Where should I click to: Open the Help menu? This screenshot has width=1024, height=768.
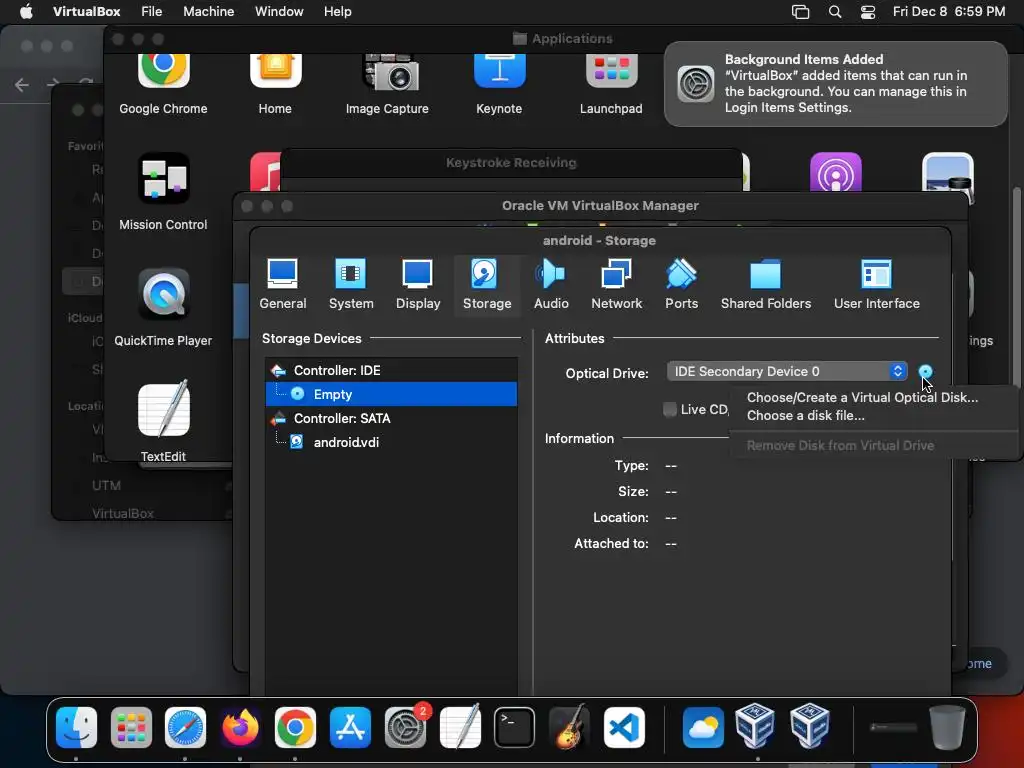pos(338,11)
